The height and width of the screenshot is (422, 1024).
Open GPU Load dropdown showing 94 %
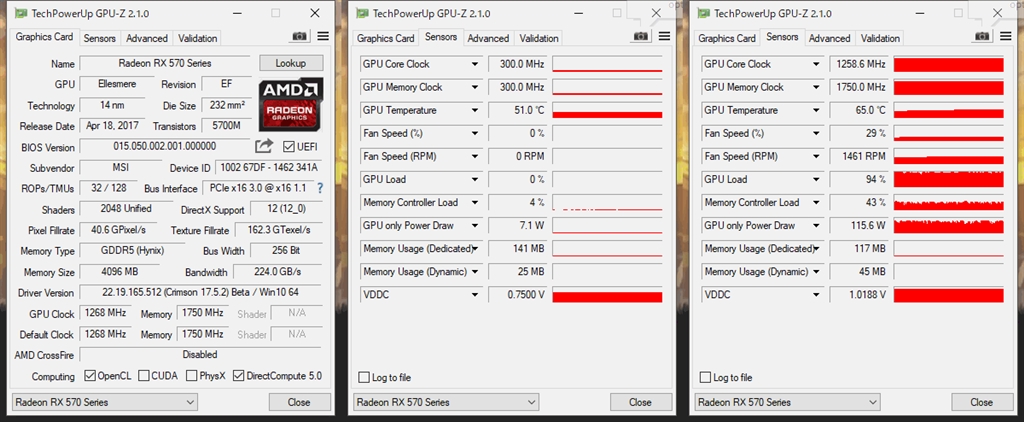pos(816,179)
